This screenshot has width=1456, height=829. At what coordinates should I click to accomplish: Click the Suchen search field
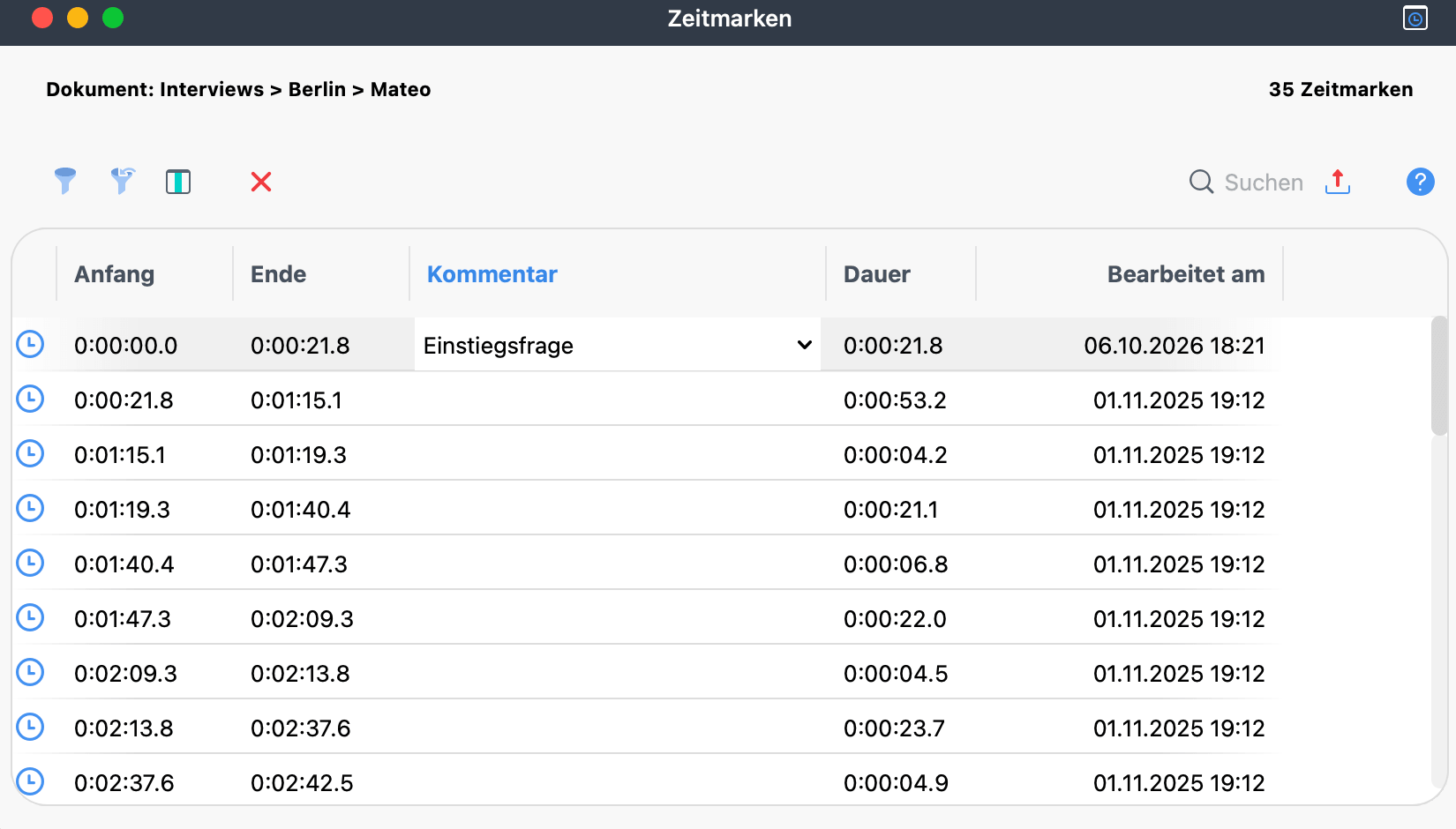pos(1264,183)
